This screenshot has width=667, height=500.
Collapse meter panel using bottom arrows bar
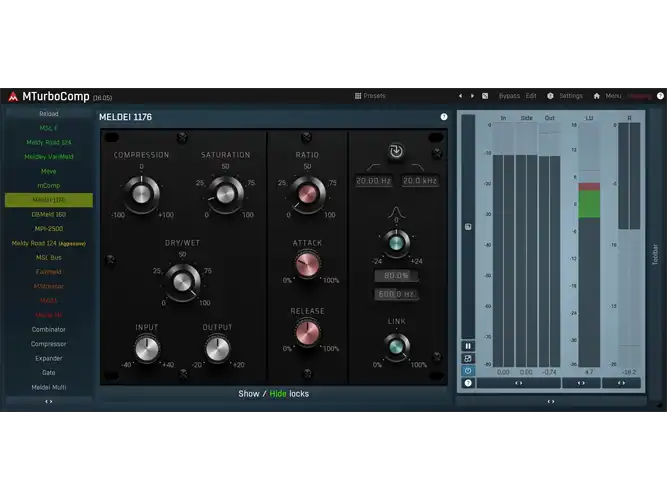pos(551,401)
